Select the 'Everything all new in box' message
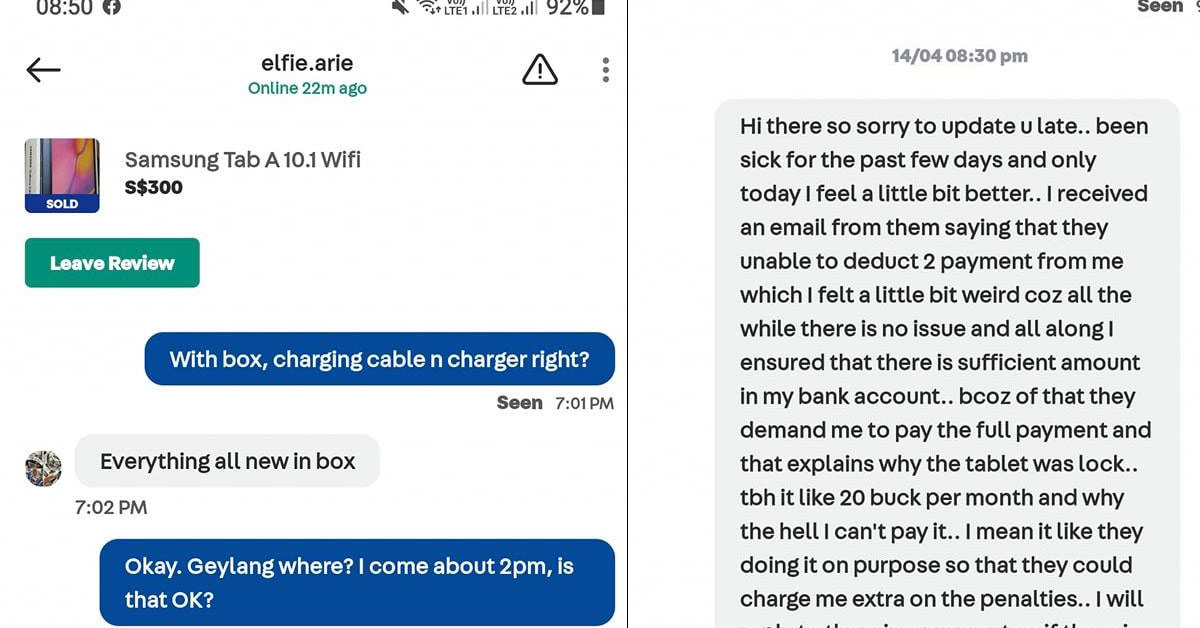Image resolution: width=1200 pixels, height=628 pixels. point(227,461)
